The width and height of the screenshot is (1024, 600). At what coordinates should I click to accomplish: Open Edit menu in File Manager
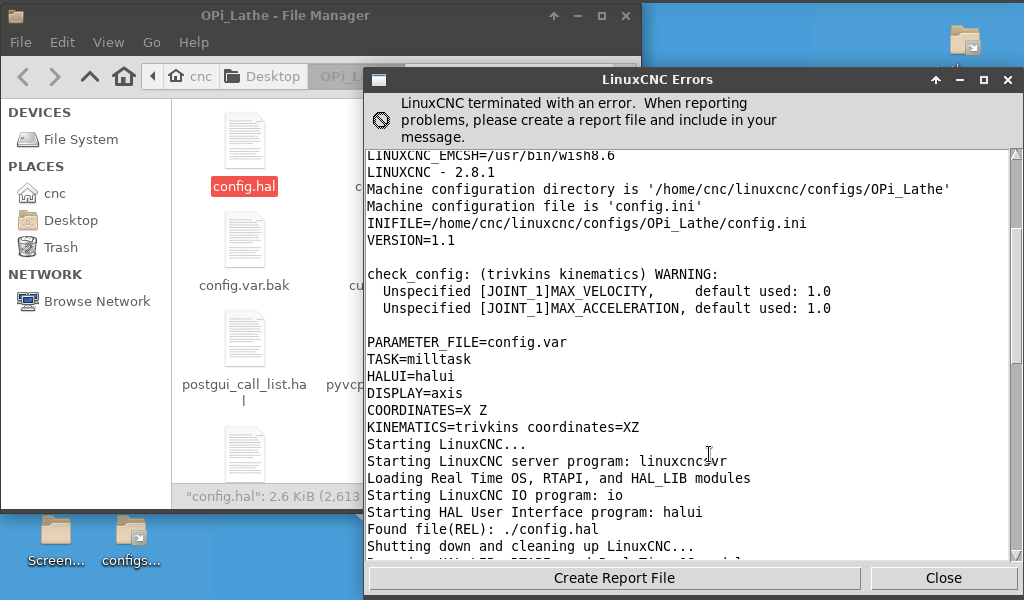(62, 42)
